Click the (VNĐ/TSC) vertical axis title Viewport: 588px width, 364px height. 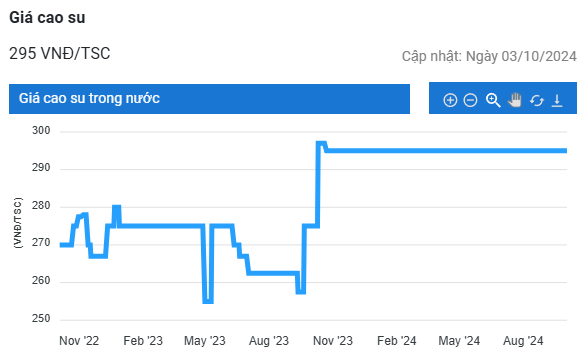coord(18,223)
